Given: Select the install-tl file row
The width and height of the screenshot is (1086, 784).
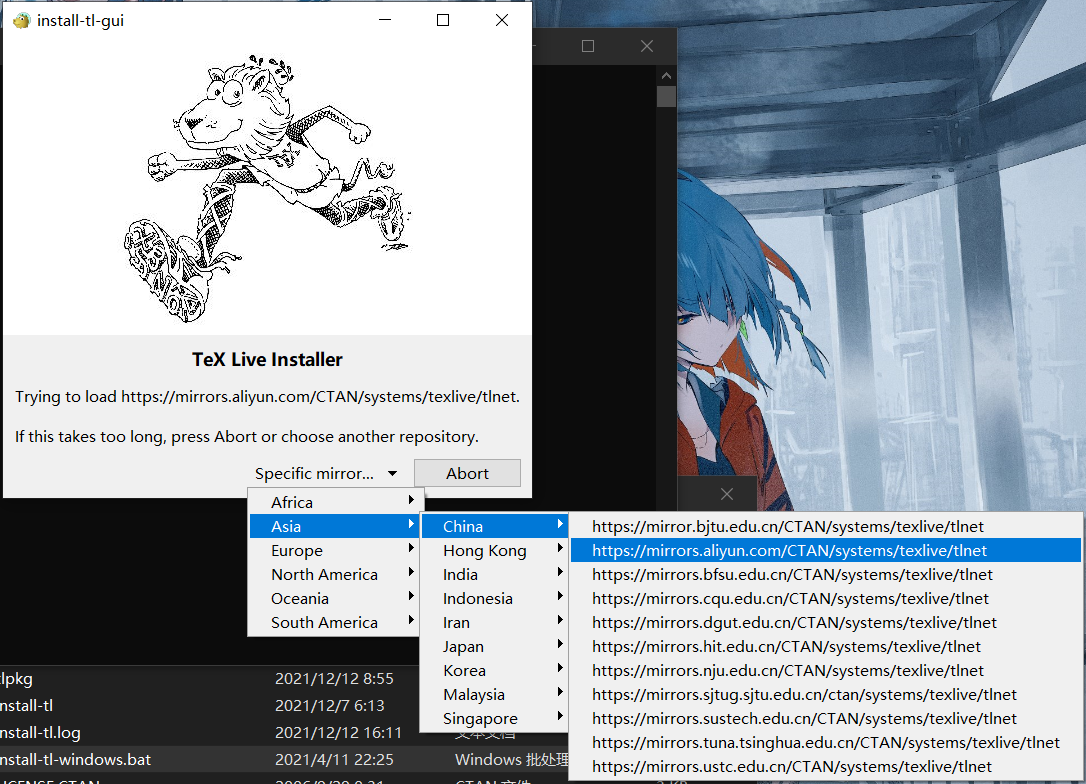Looking at the screenshot, I should pos(210,706).
